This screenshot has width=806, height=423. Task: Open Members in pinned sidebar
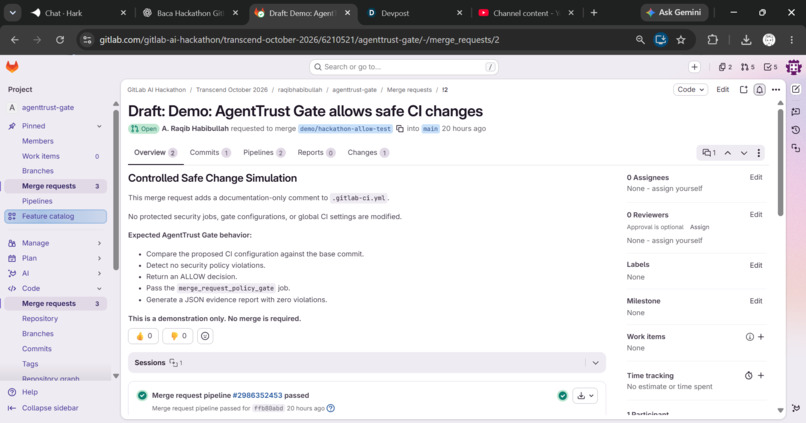(x=38, y=141)
